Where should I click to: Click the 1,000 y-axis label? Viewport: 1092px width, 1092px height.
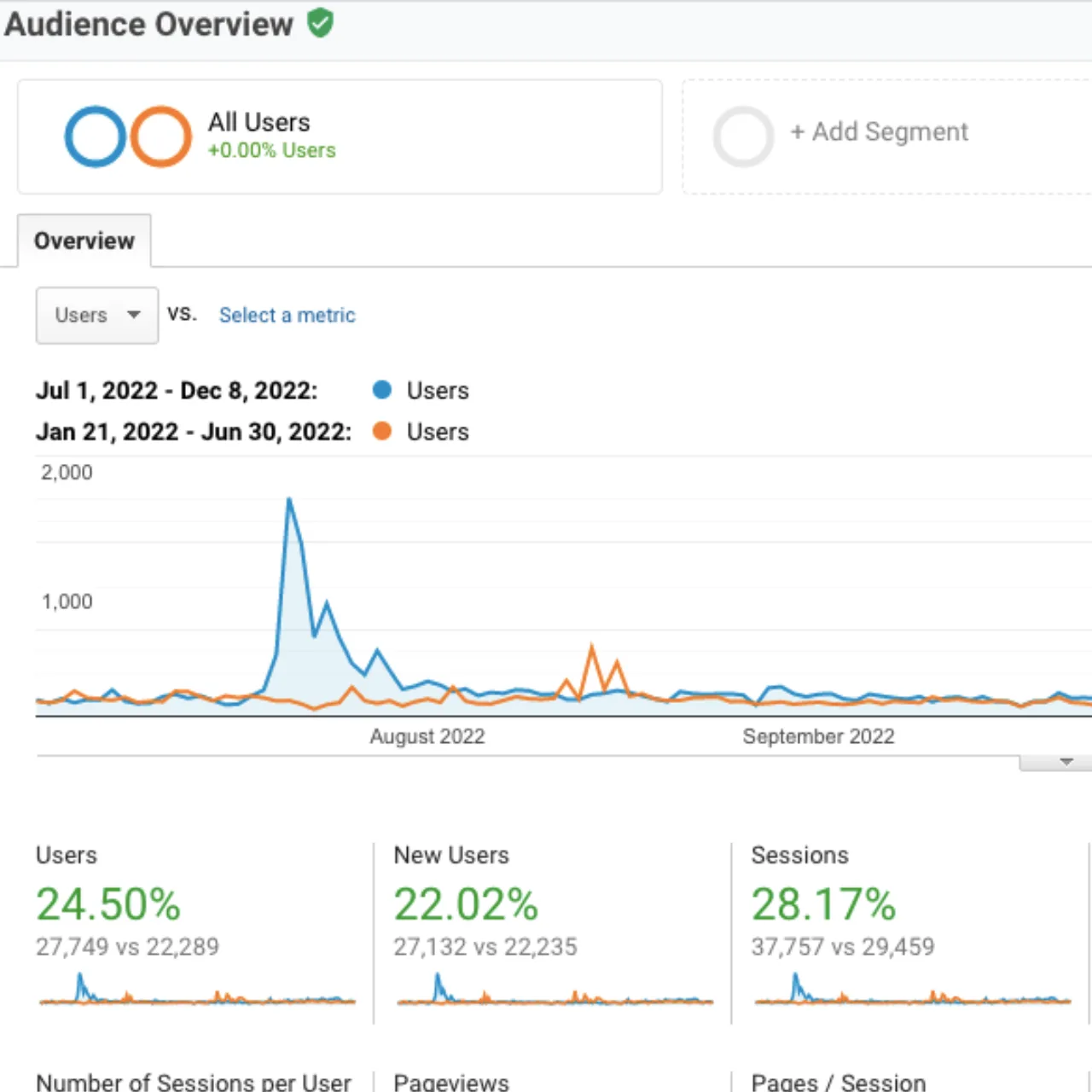click(67, 601)
